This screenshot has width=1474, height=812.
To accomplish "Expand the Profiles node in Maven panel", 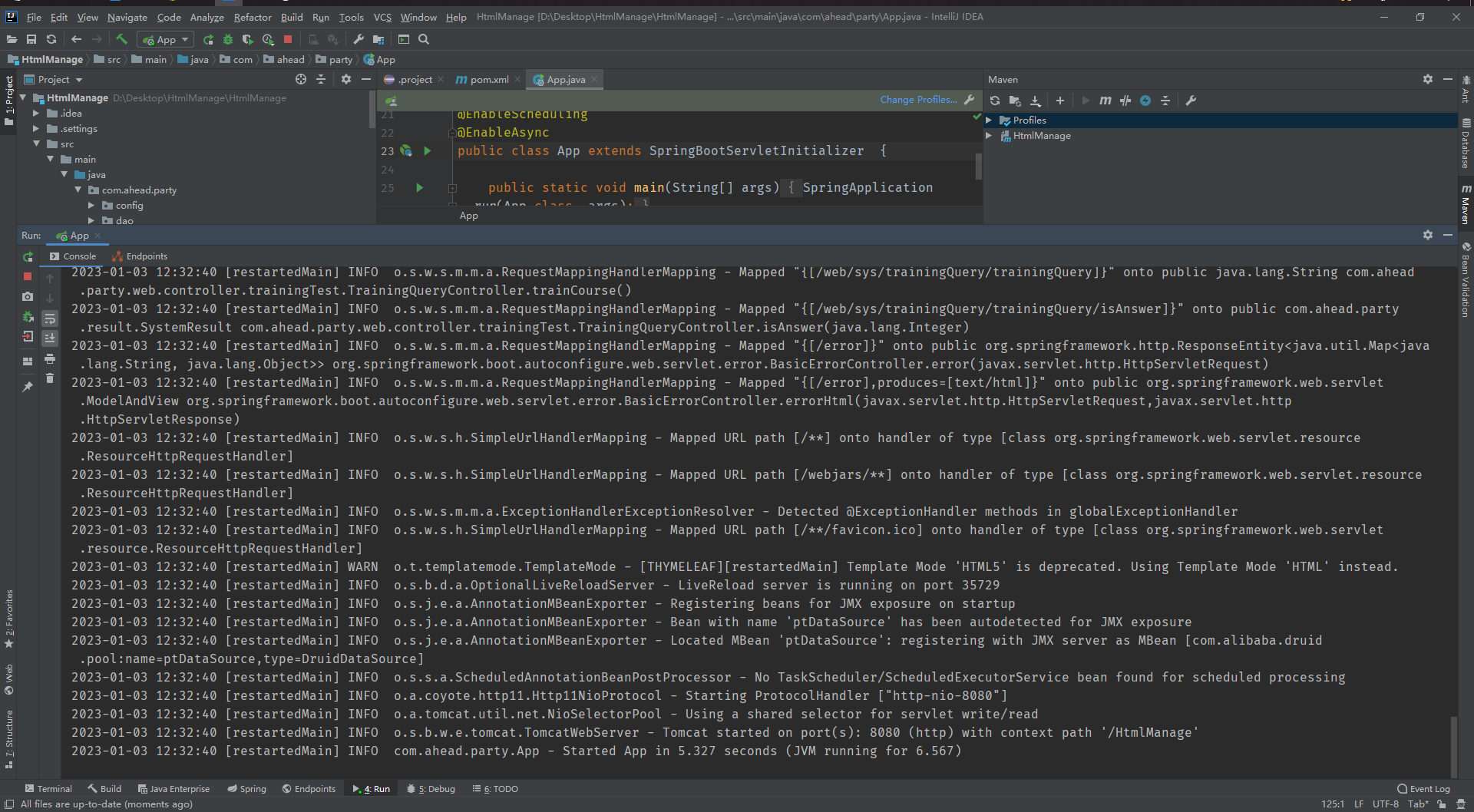I will click(990, 120).
